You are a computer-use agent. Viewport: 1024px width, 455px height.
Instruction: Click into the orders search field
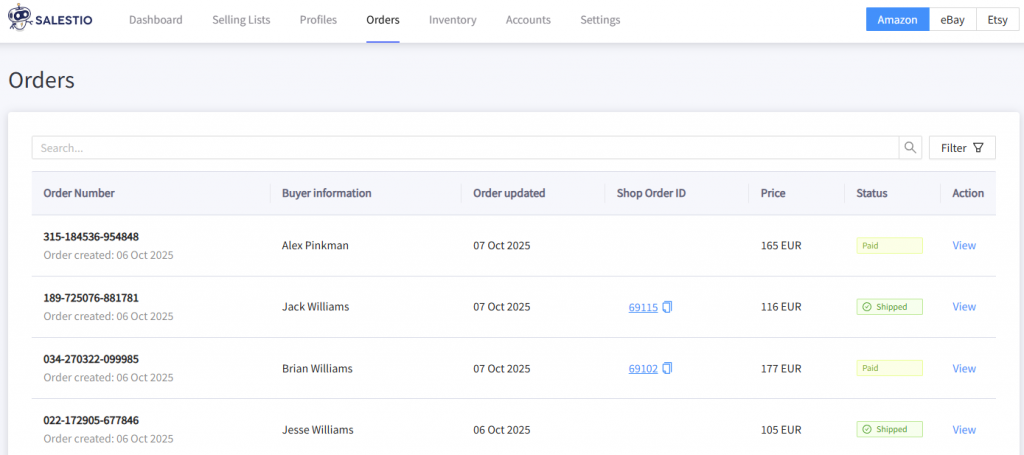465,148
